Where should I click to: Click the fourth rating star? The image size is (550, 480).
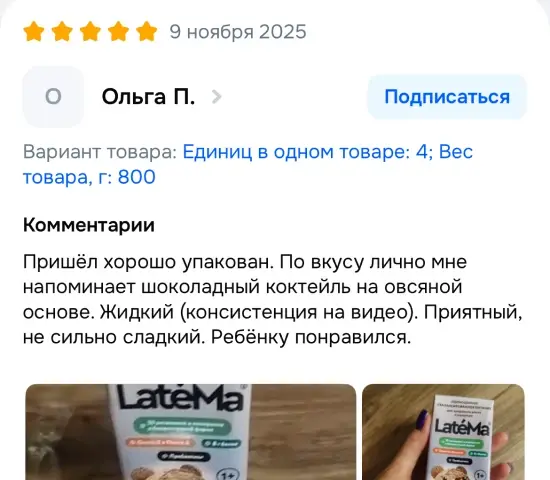tap(118, 32)
